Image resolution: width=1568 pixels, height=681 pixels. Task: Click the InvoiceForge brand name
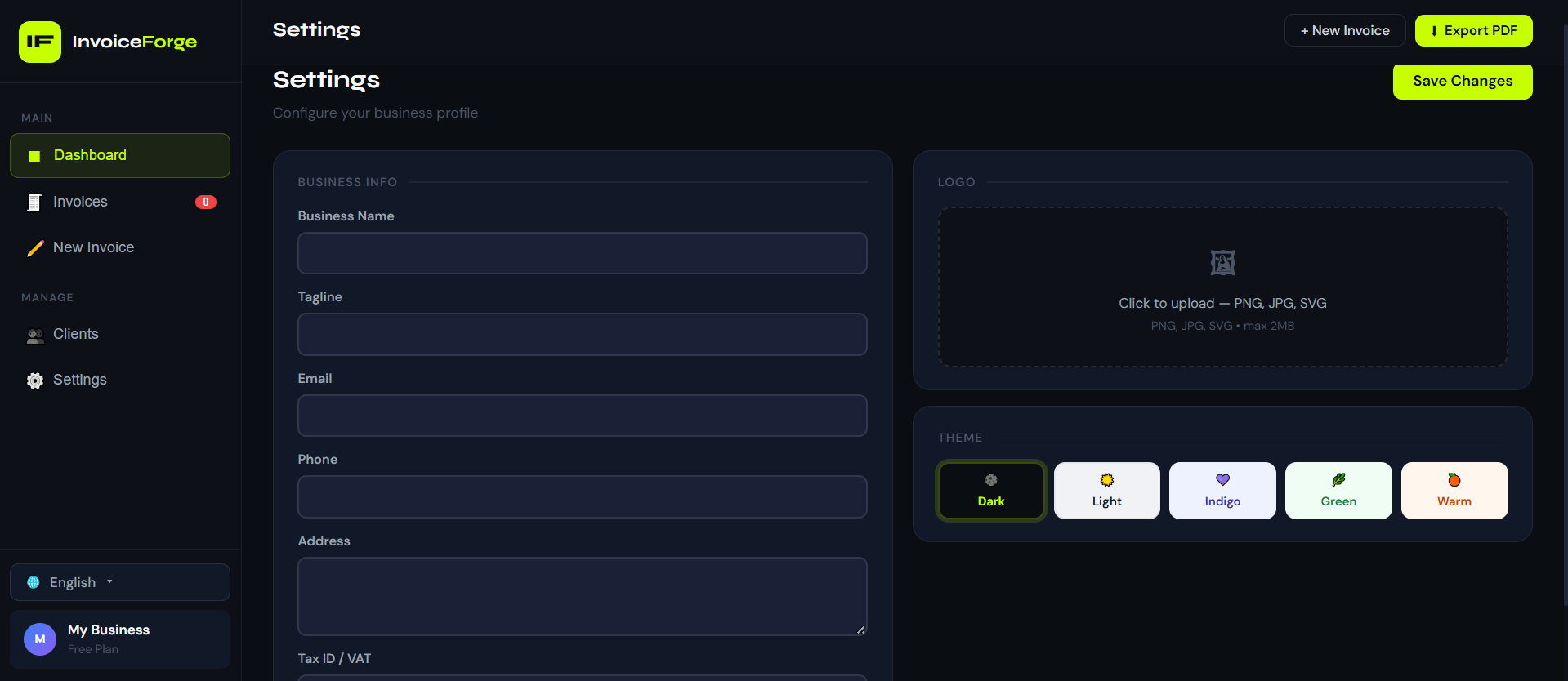click(135, 42)
